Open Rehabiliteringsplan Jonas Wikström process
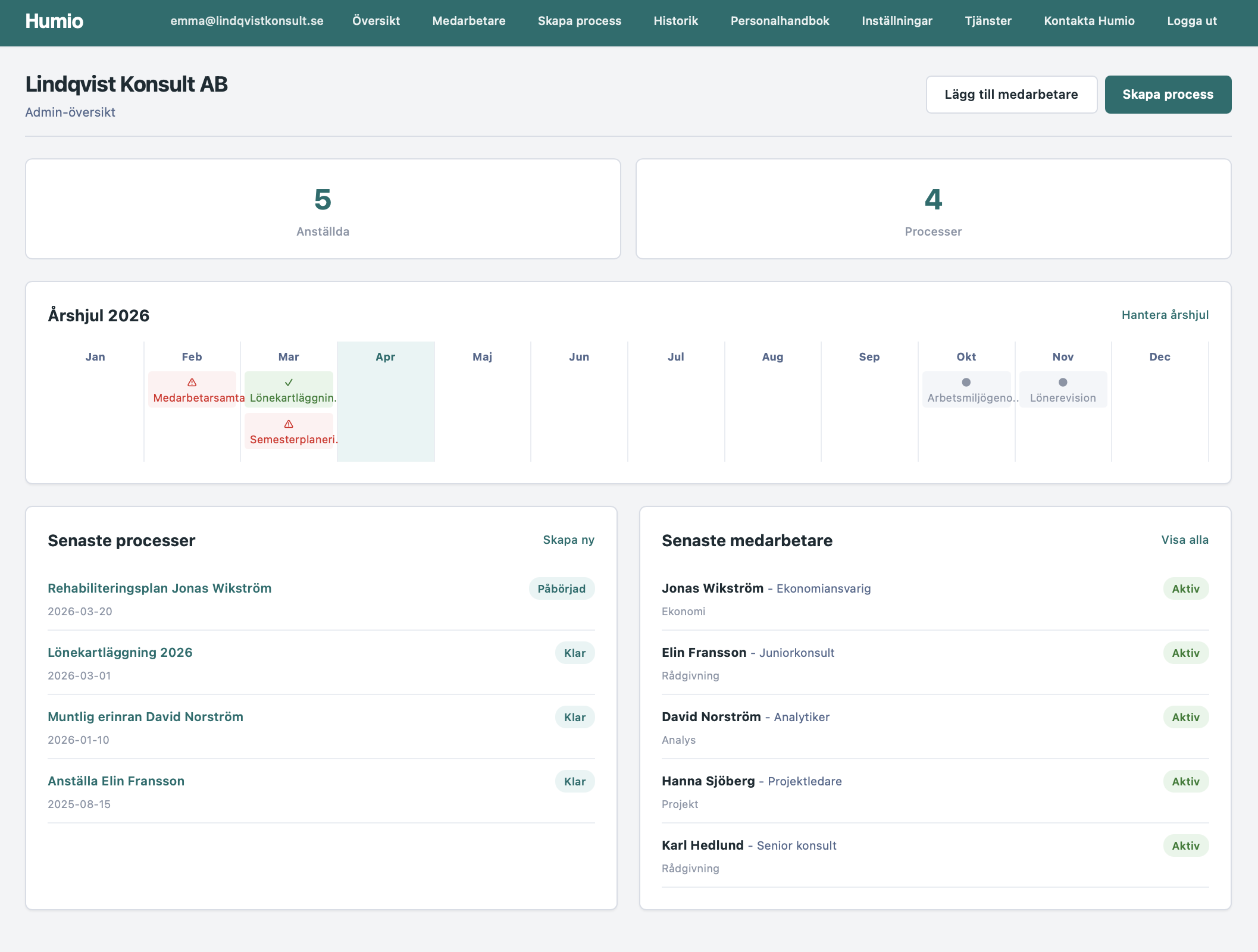The image size is (1258, 952). click(x=159, y=588)
